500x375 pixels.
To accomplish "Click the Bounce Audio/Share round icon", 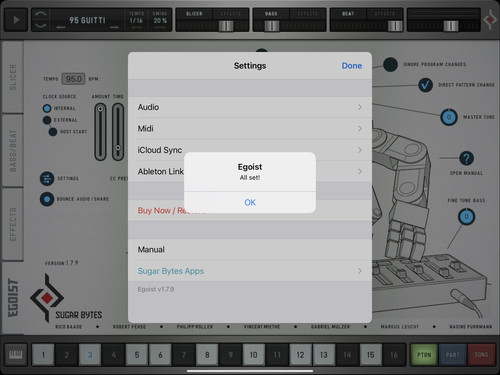I will (47, 199).
